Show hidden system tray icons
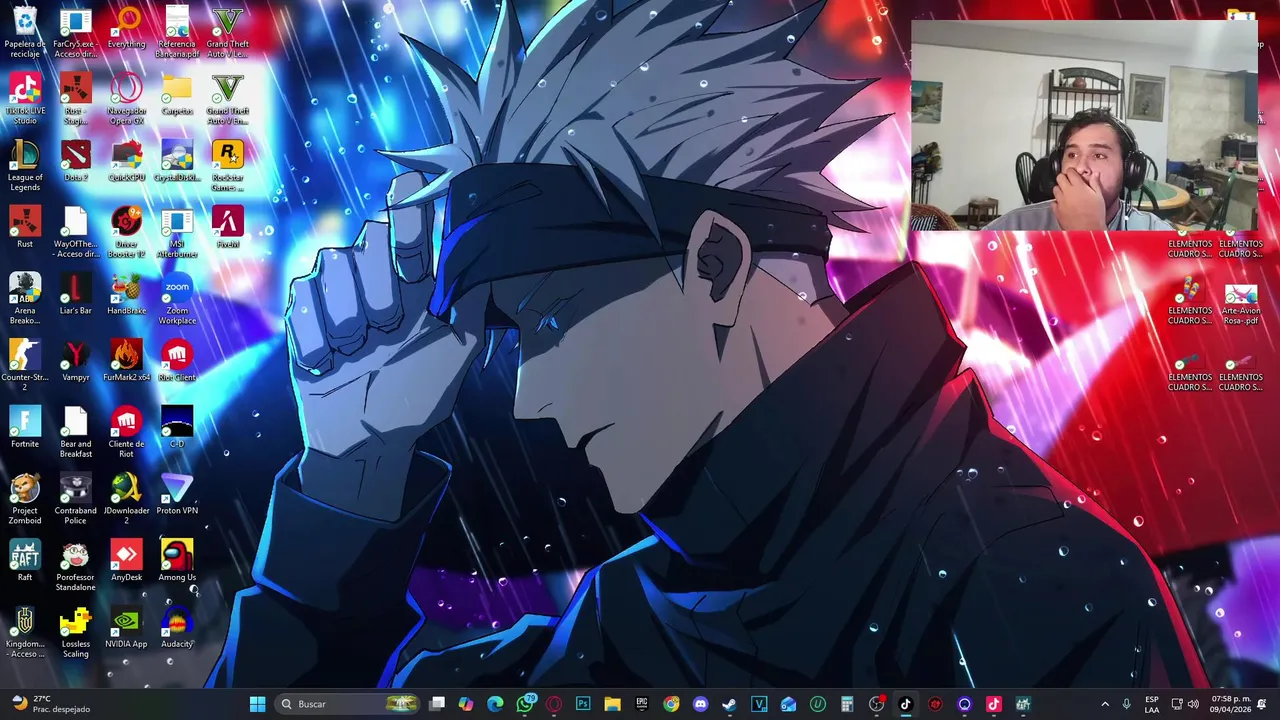The height and width of the screenshot is (720, 1280). pyautogui.click(x=1105, y=704)
